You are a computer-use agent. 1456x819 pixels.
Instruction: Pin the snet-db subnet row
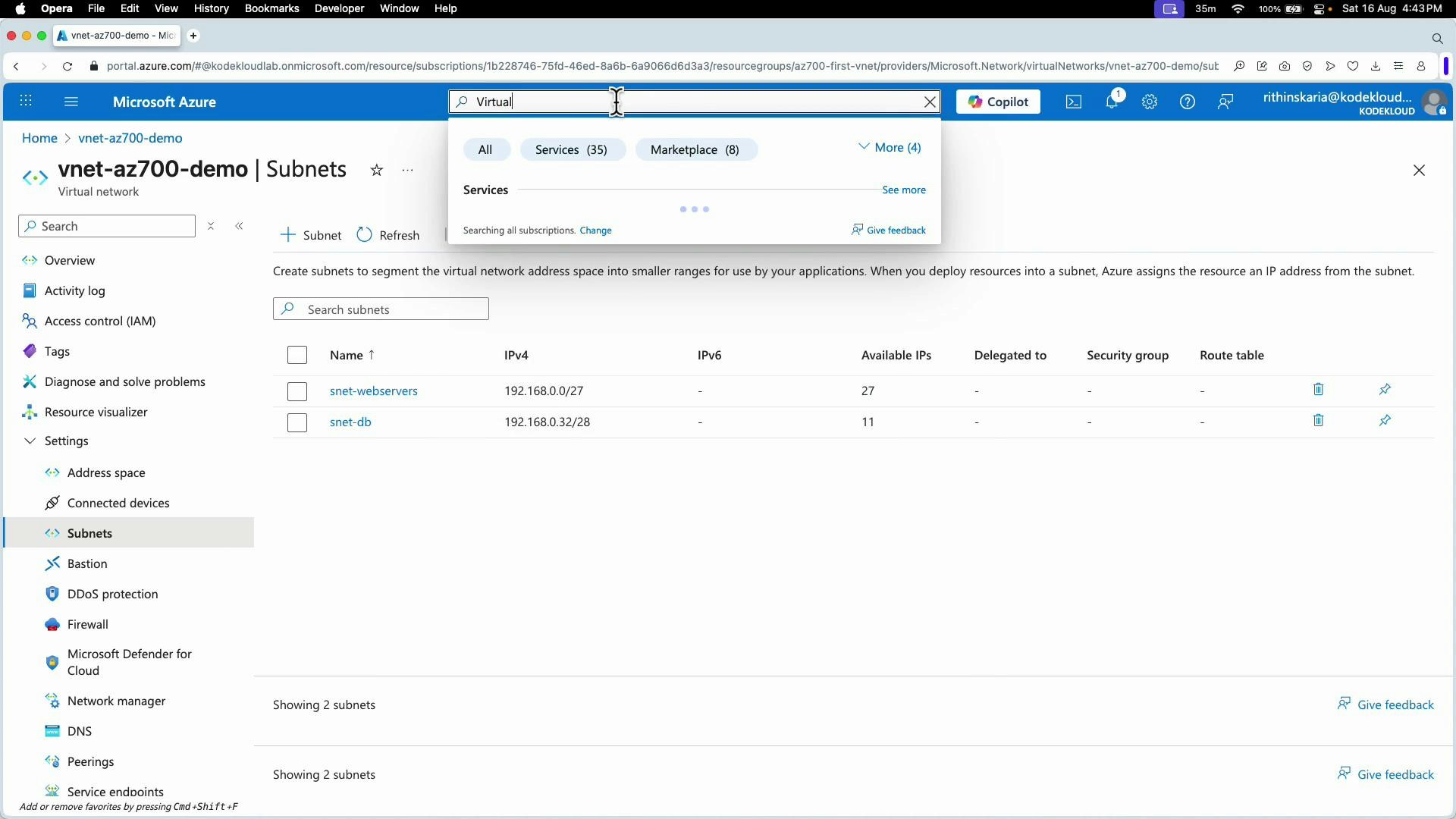click(x=1385, y=420)
